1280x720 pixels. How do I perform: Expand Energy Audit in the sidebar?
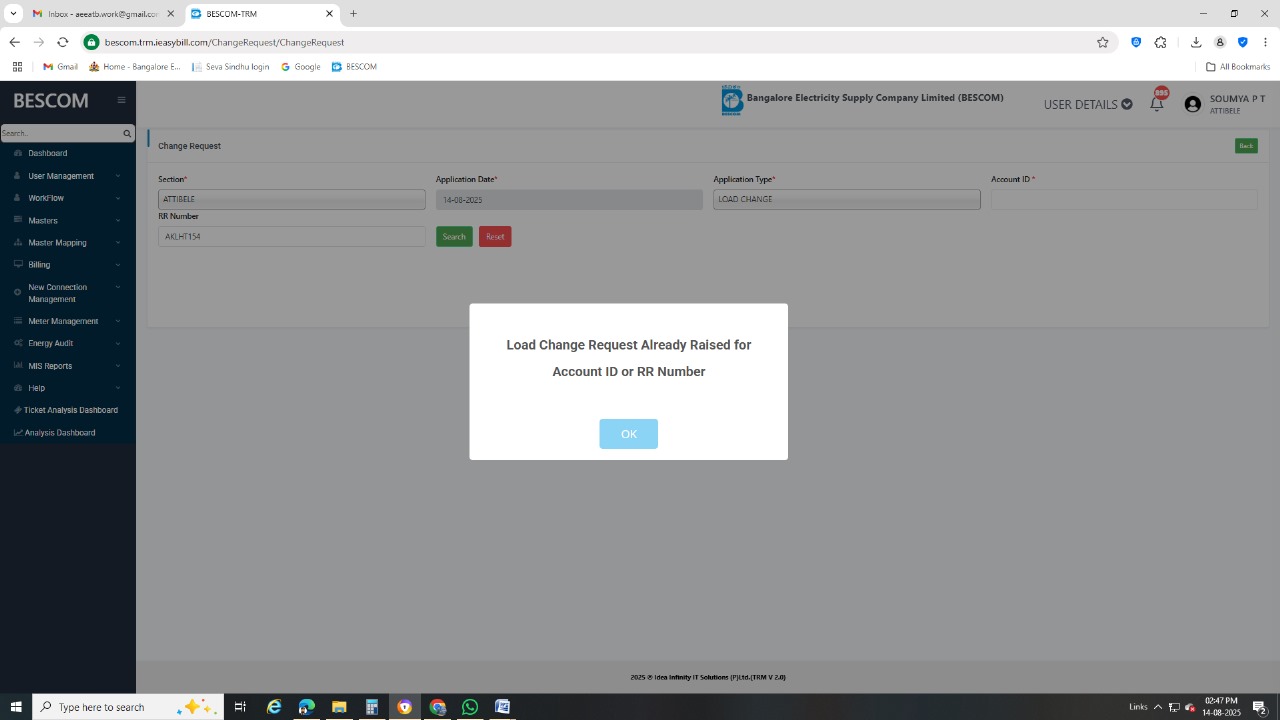[68, 343]
